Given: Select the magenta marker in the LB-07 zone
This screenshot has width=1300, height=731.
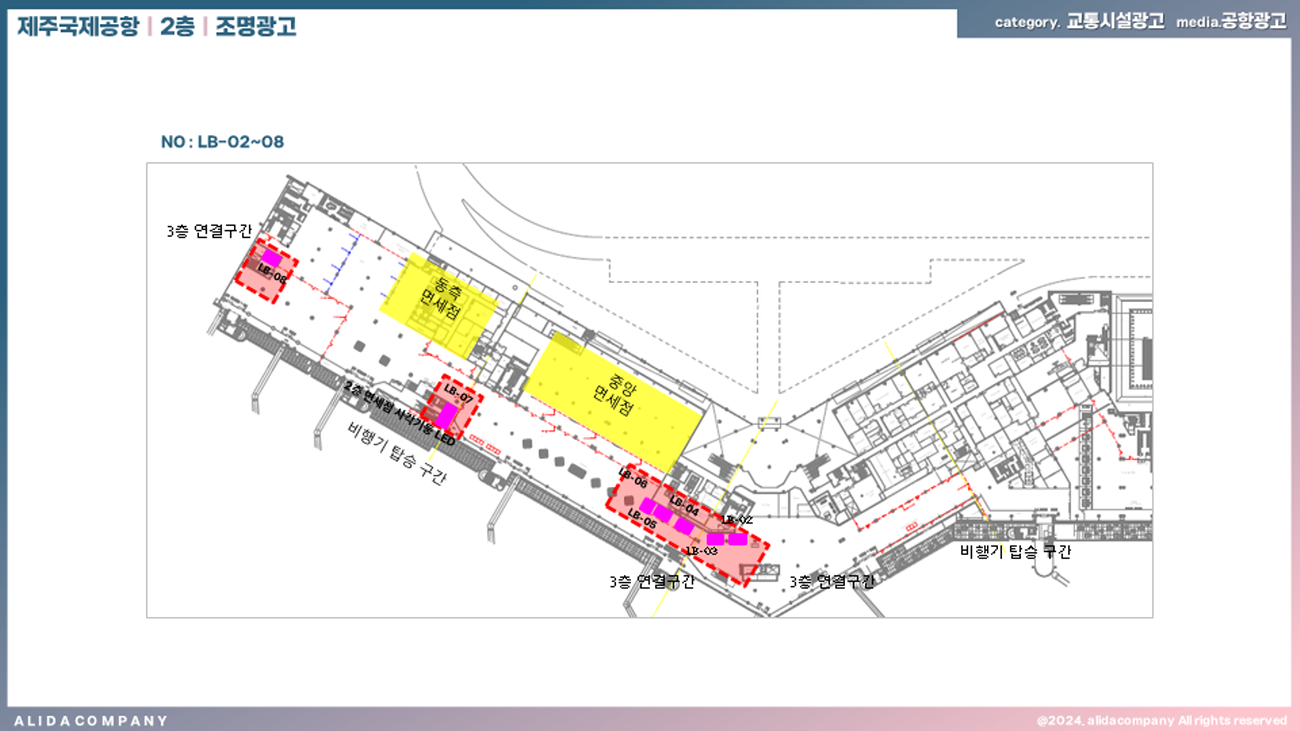Looking at the screenshot, I should coord(445,416).
